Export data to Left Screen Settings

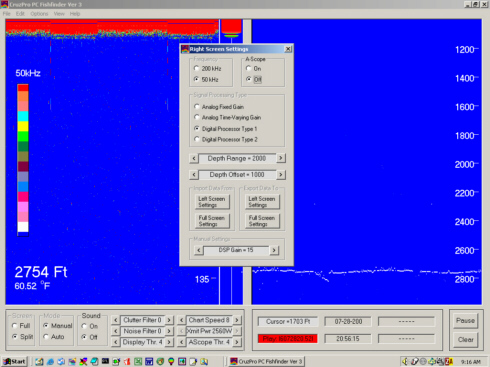[262, 202]
